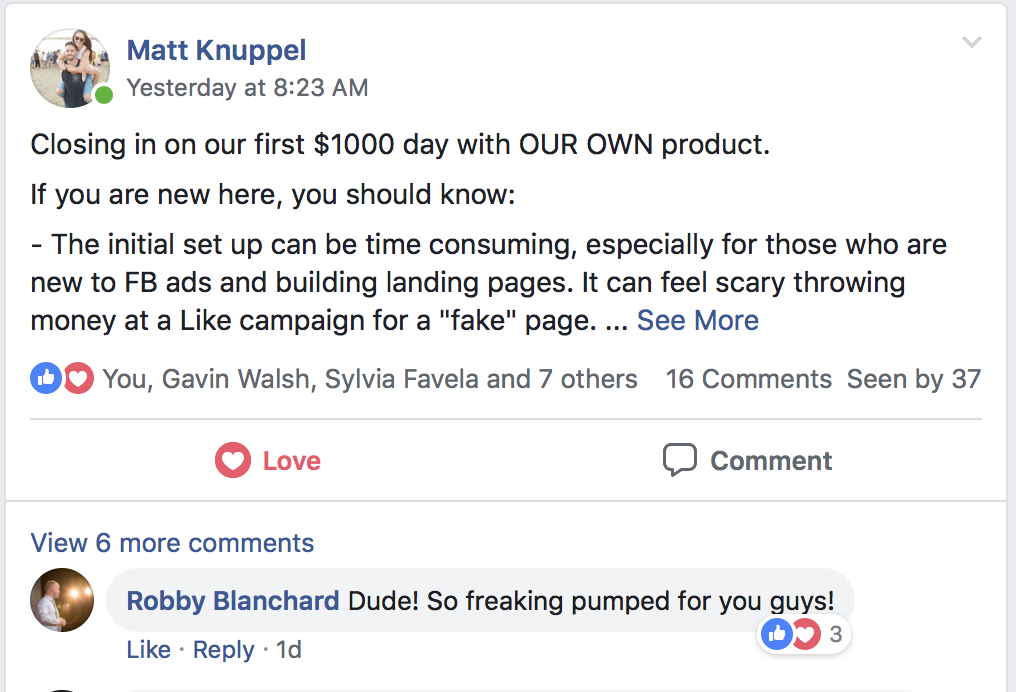
Task: Open Robby Blanchard's profile link
Action: tap(233, 601)
